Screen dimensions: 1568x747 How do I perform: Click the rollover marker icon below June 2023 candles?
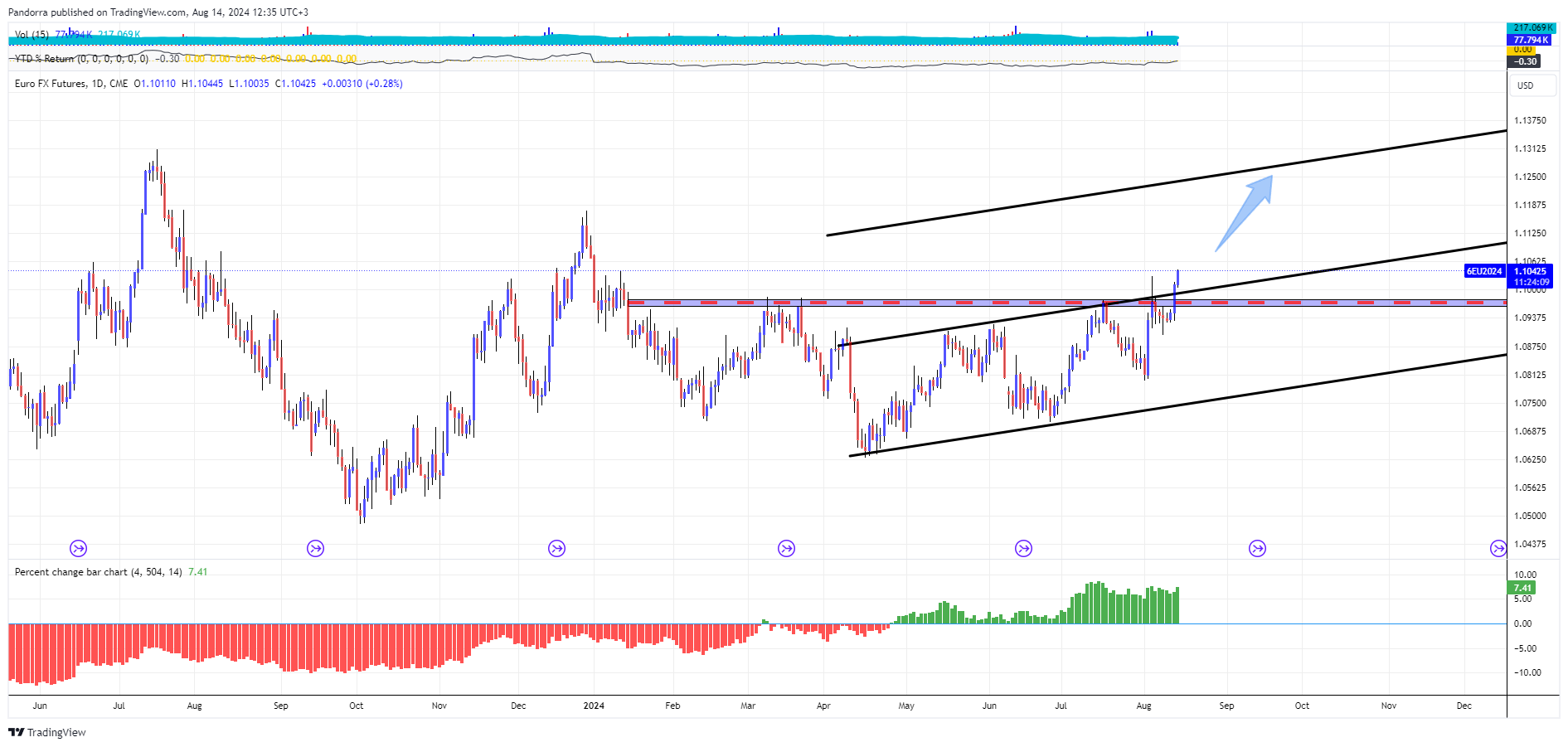[78, 548]
